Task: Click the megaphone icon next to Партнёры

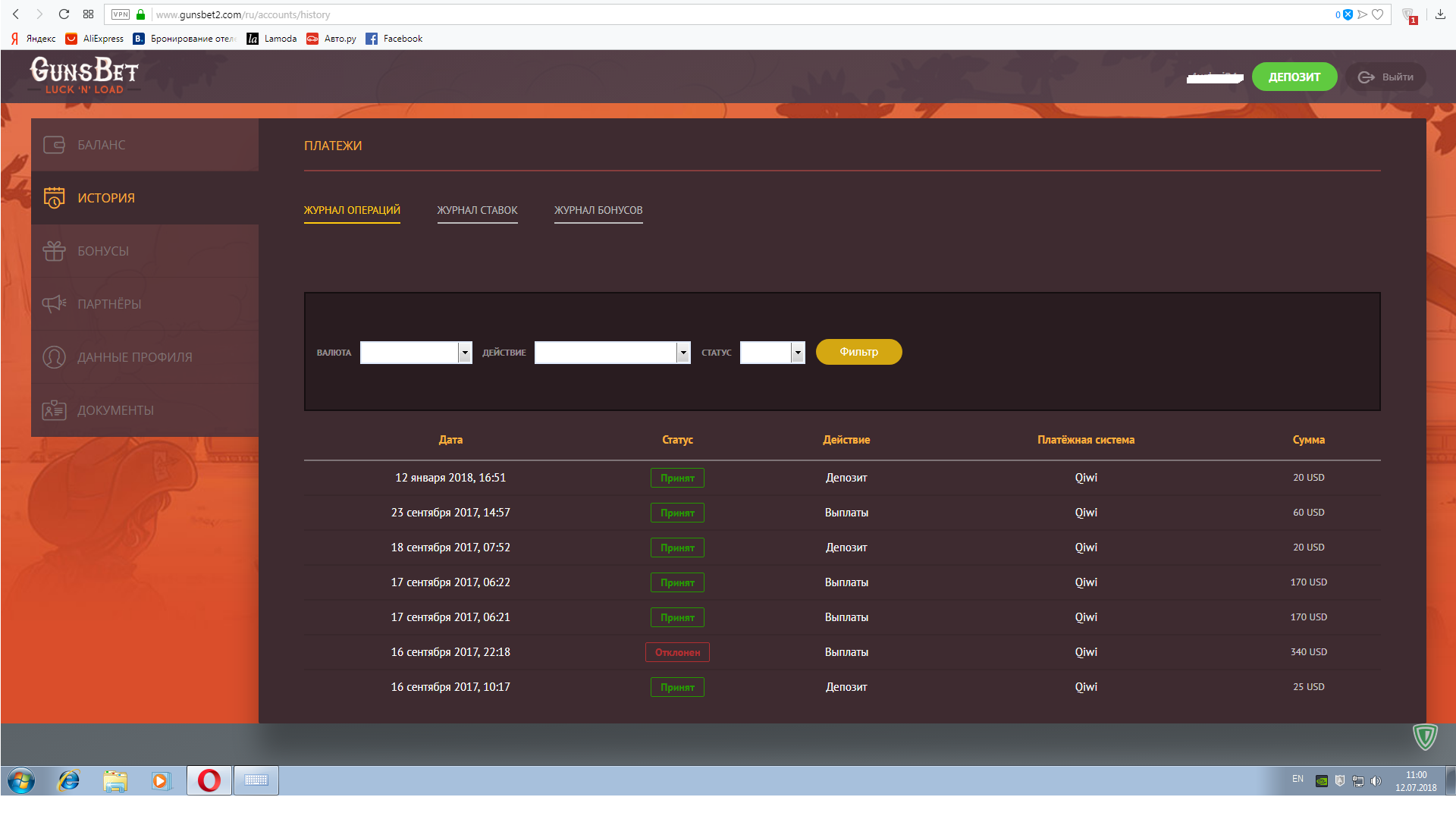Action: coord(54,304)
